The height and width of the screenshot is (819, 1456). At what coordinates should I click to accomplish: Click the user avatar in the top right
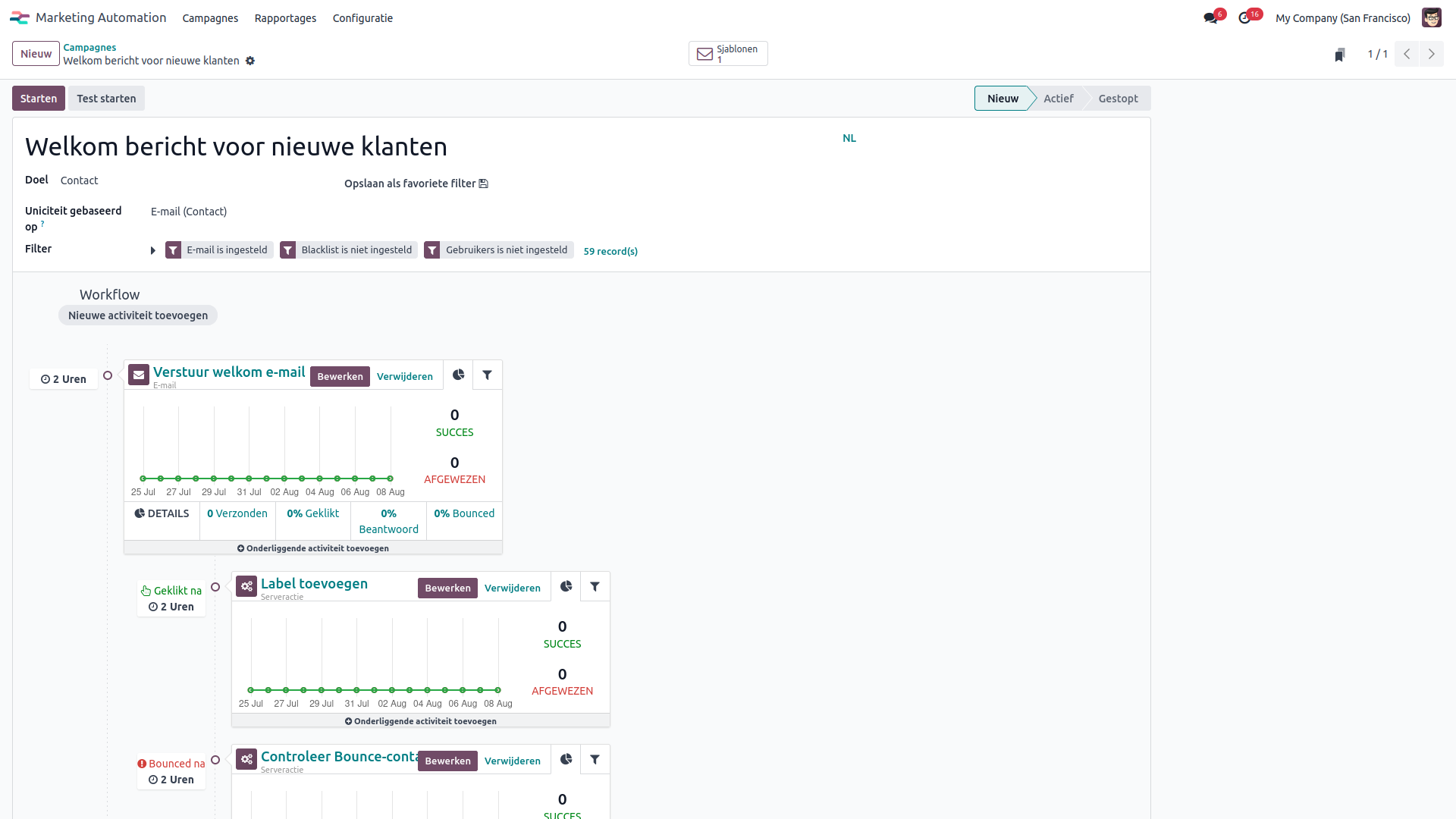[x=1431, y=17]
